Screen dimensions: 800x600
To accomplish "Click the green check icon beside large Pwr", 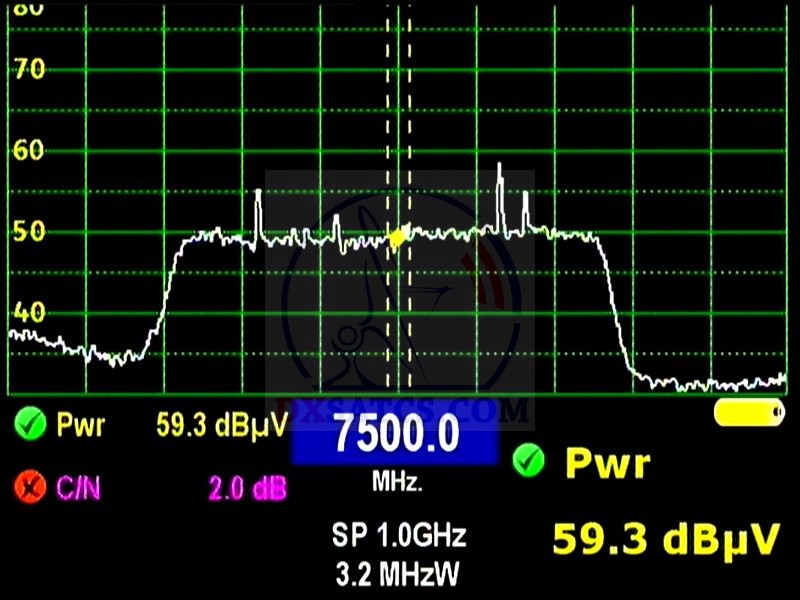I will [x=528, y=461].
